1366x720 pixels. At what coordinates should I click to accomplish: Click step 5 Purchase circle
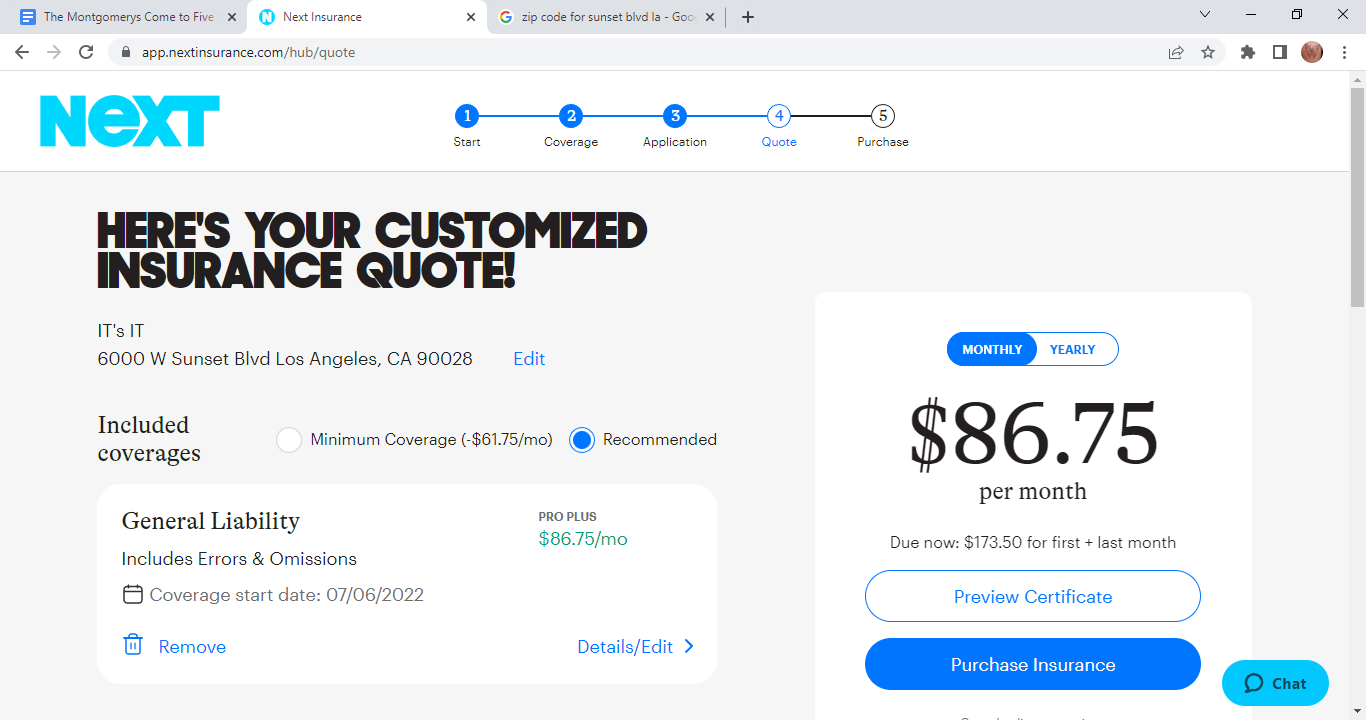(883, 116)
